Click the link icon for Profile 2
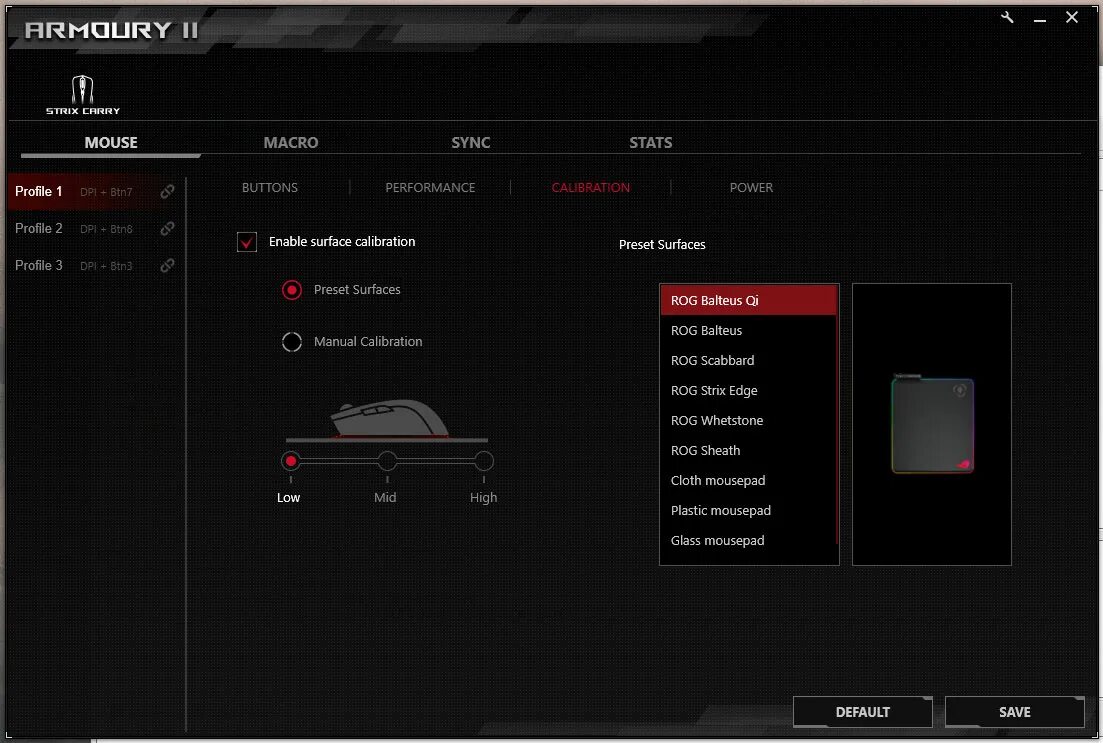 point(167,229)
